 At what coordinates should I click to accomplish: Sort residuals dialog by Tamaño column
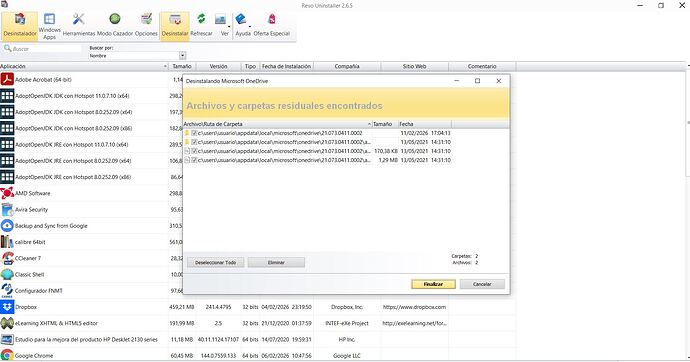click(385, 124)
